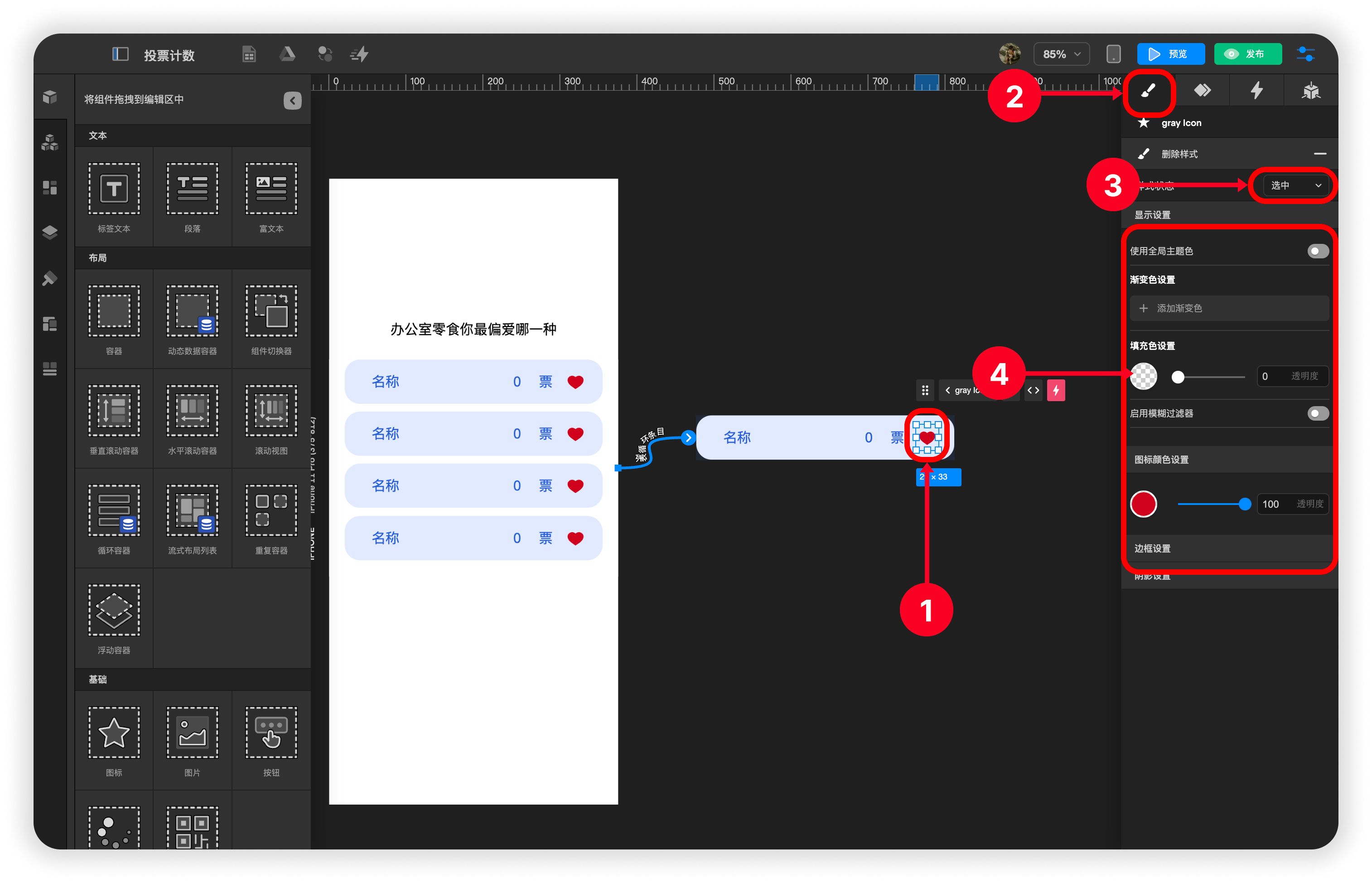
Task: Collapse the component panel with back arrow
Action: pyautogui.click(x=292, y=100)
